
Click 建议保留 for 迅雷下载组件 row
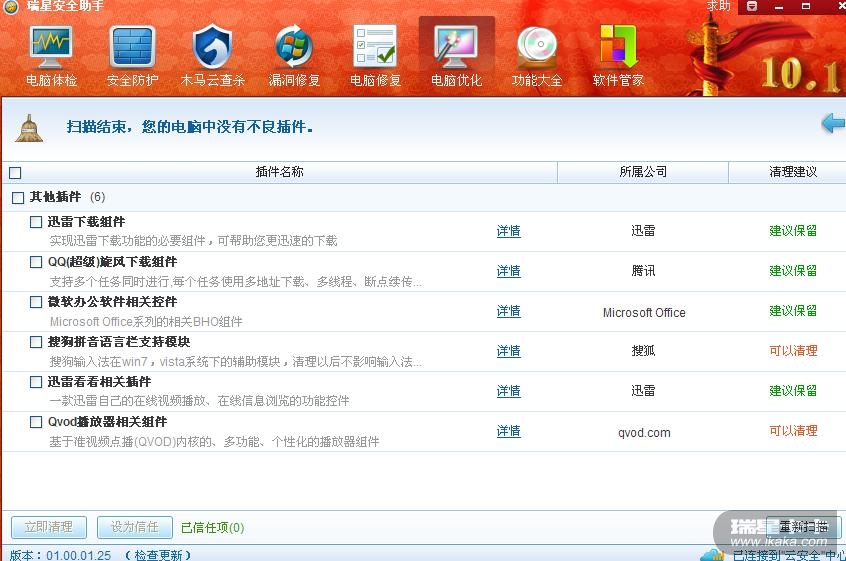point(793,231)
